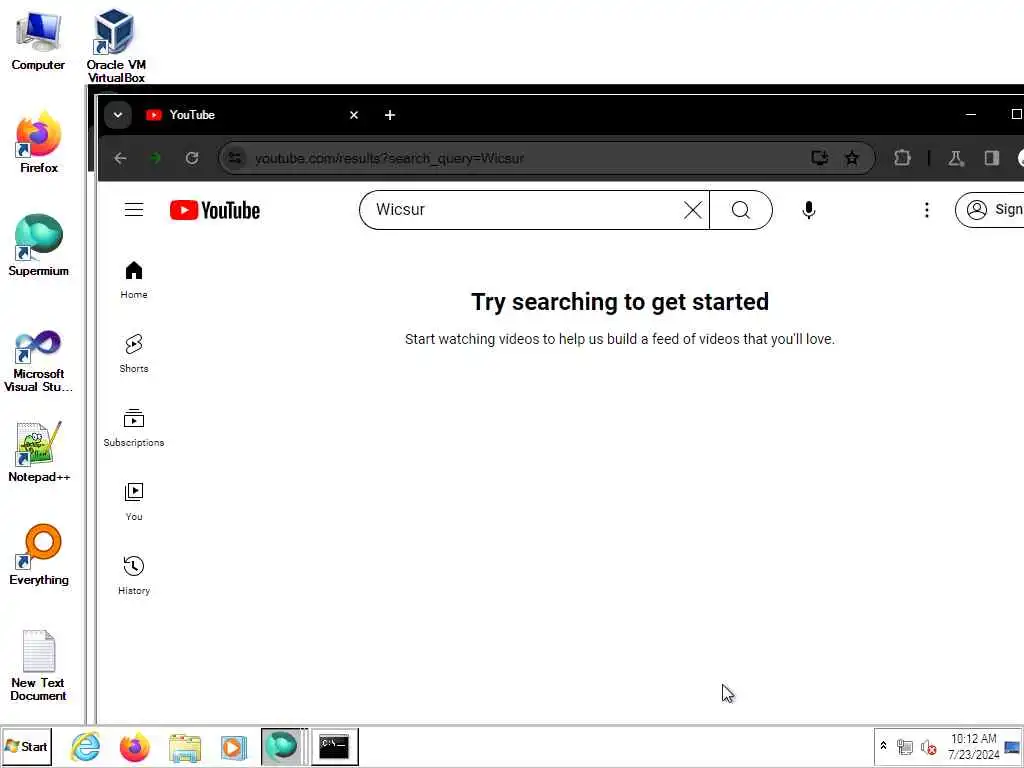The width and height of the screenshot is (1024, 768).
Task: Click the site info icon in address bar
Action: [235, 158]
